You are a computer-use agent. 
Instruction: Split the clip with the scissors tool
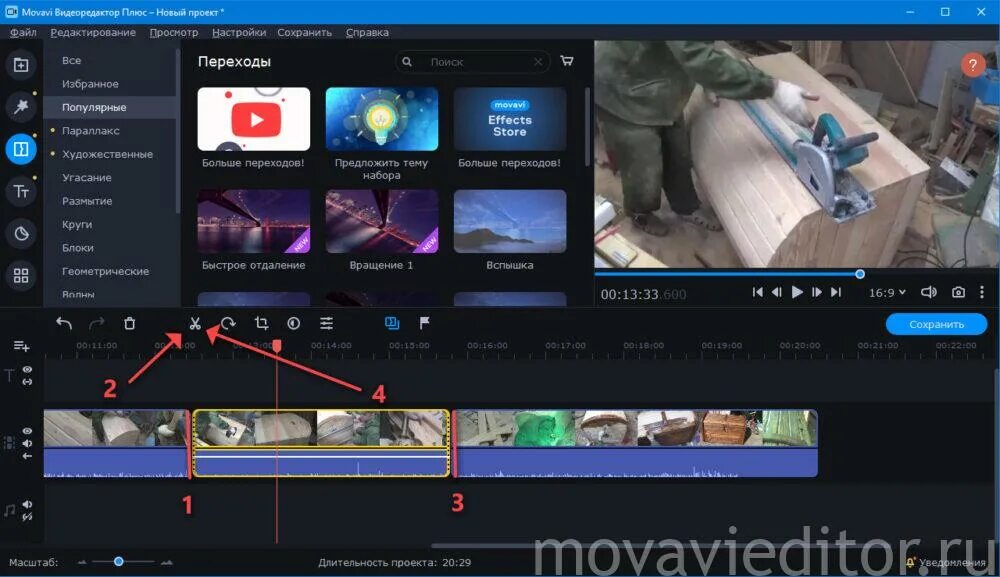pyautogui.click(x=195, y=323)
